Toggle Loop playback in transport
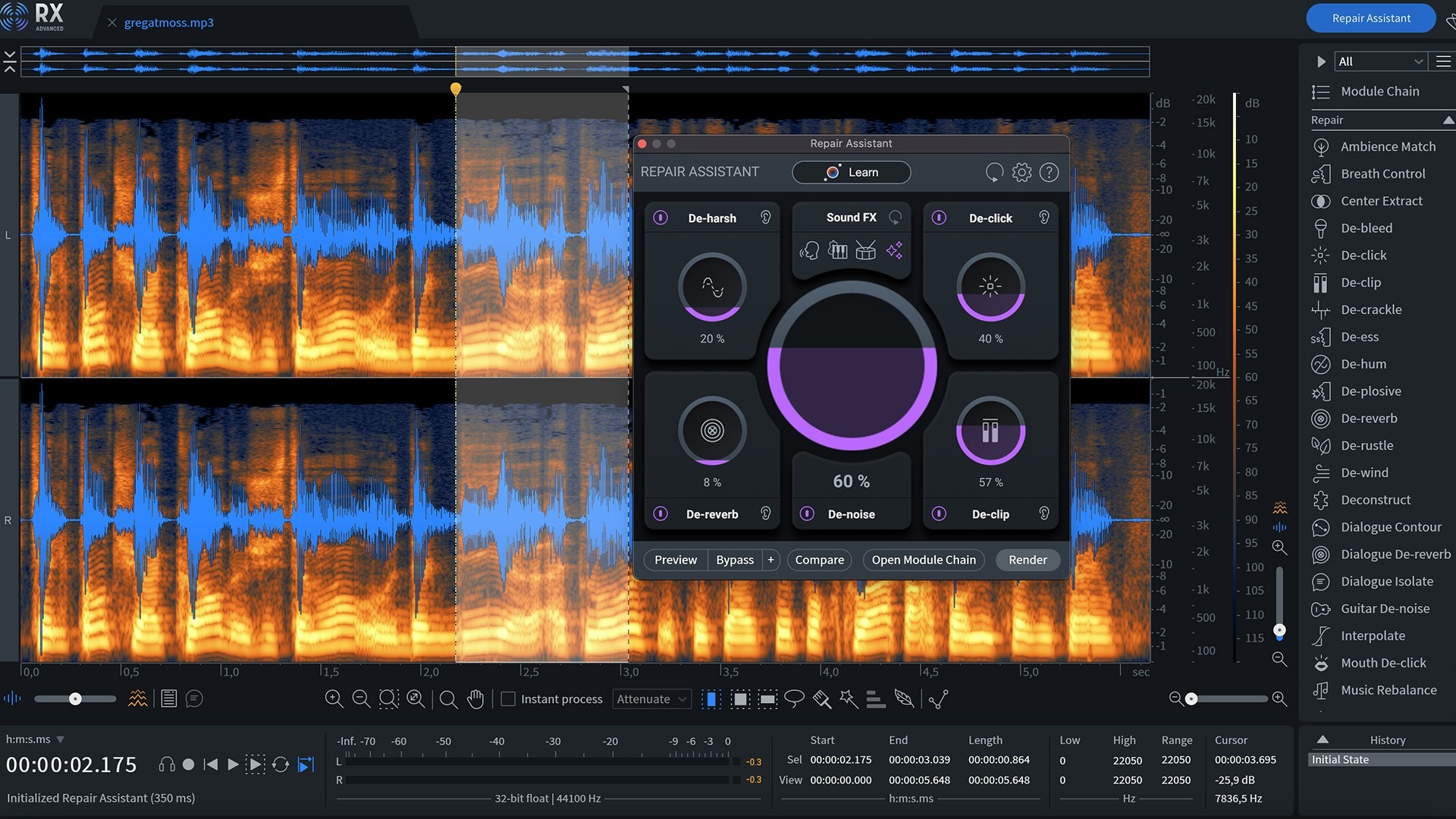 pos(281,764)
